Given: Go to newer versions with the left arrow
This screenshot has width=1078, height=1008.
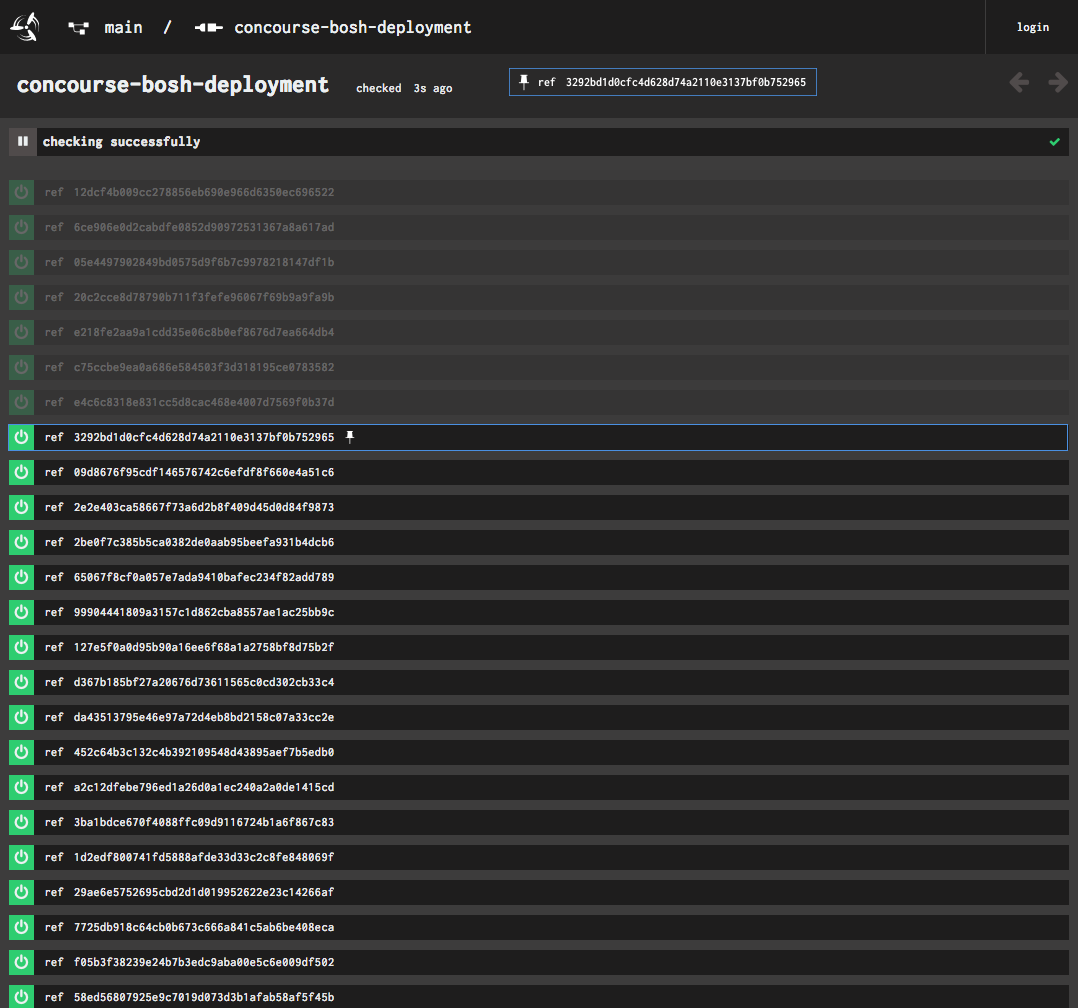Looking at the screenshot, I should (x=1018, y=82).
